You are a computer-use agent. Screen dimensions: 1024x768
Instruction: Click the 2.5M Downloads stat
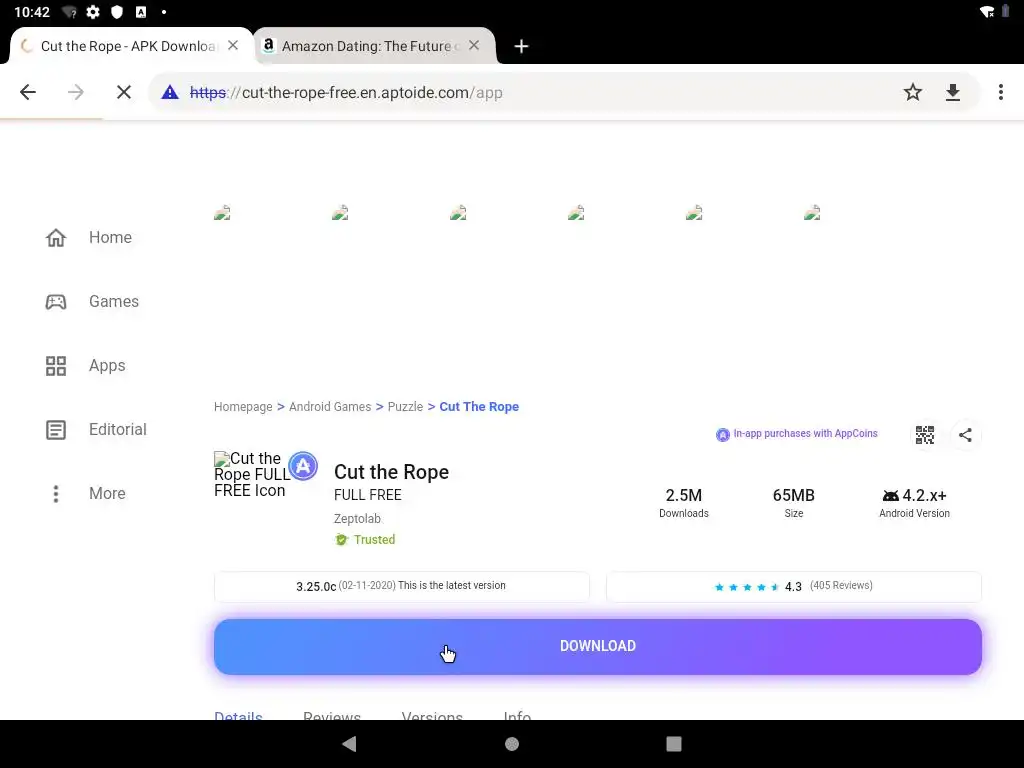coord(684,503)
